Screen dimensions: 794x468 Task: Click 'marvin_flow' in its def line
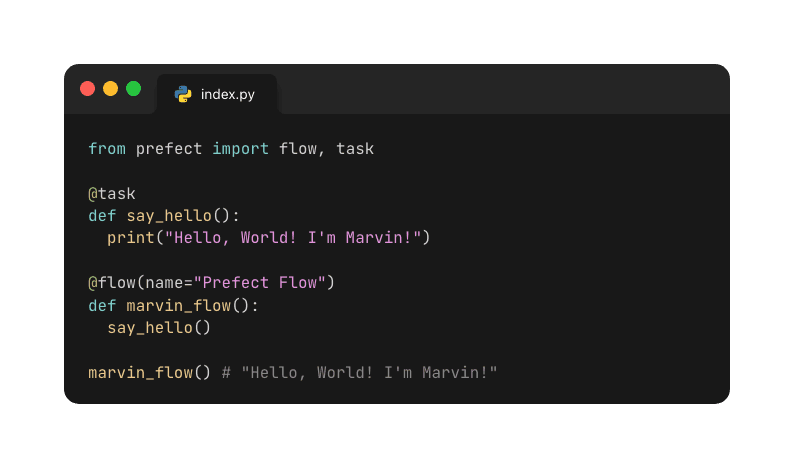coord(179,306)
